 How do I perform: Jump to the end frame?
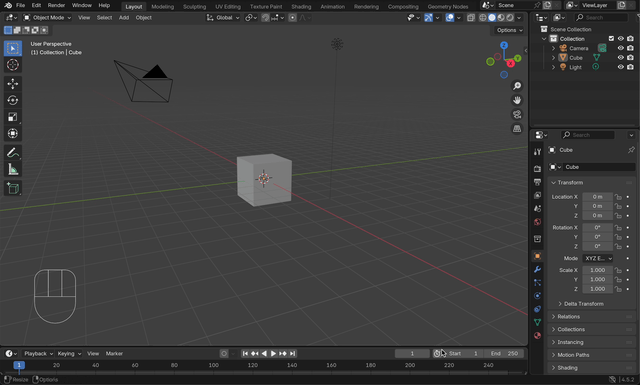[293, 354]
